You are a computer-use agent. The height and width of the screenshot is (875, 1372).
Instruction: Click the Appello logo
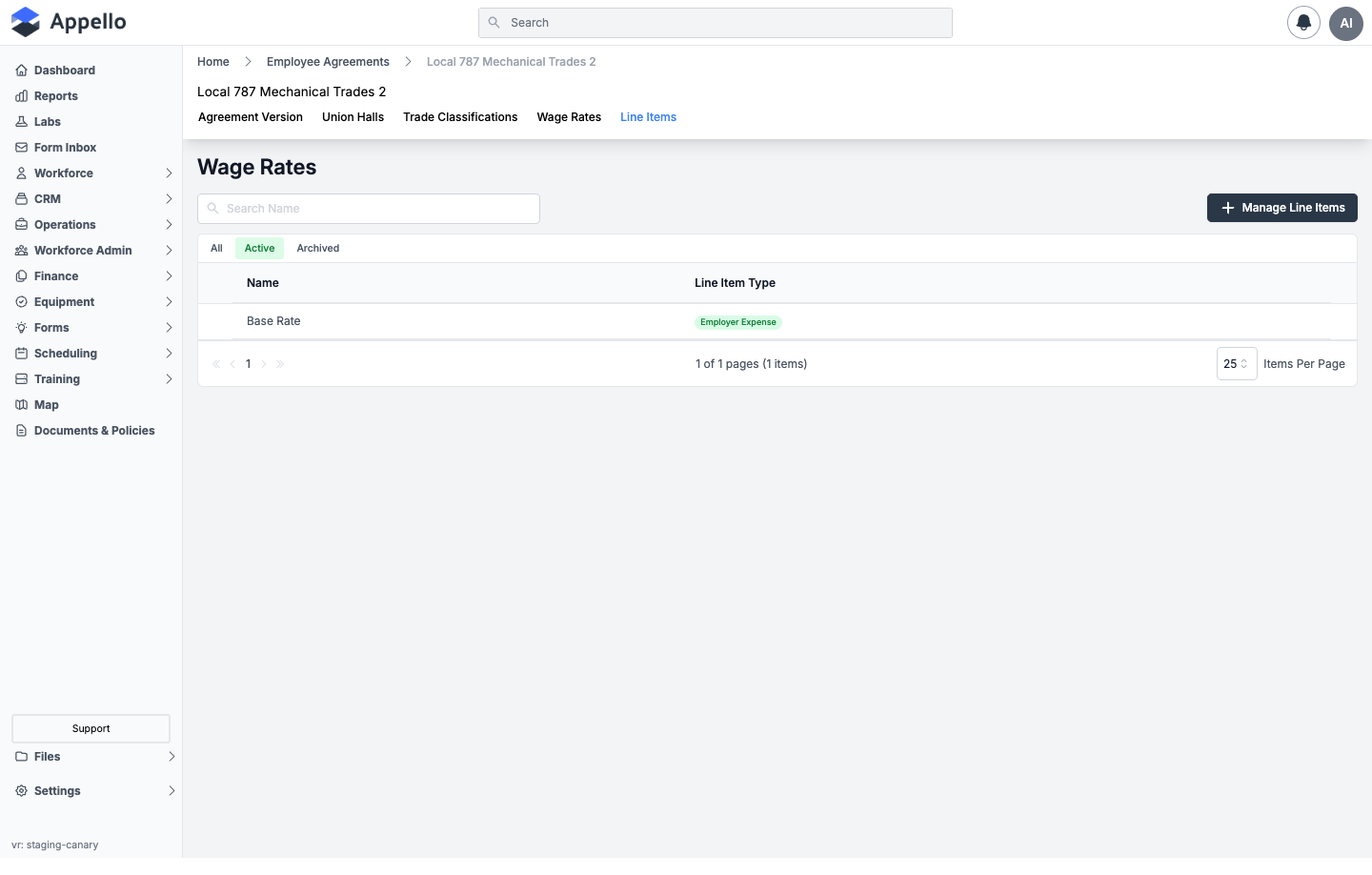(x=69, y=22)
